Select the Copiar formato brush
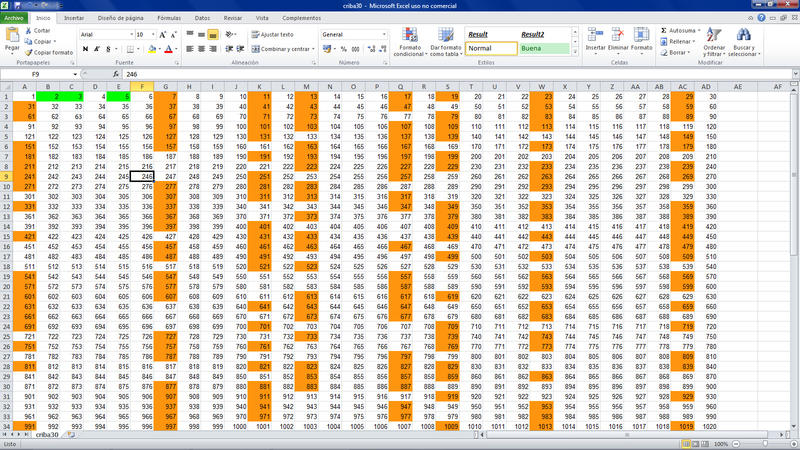Screen dimensions: 800x450 tap(28, 52)
